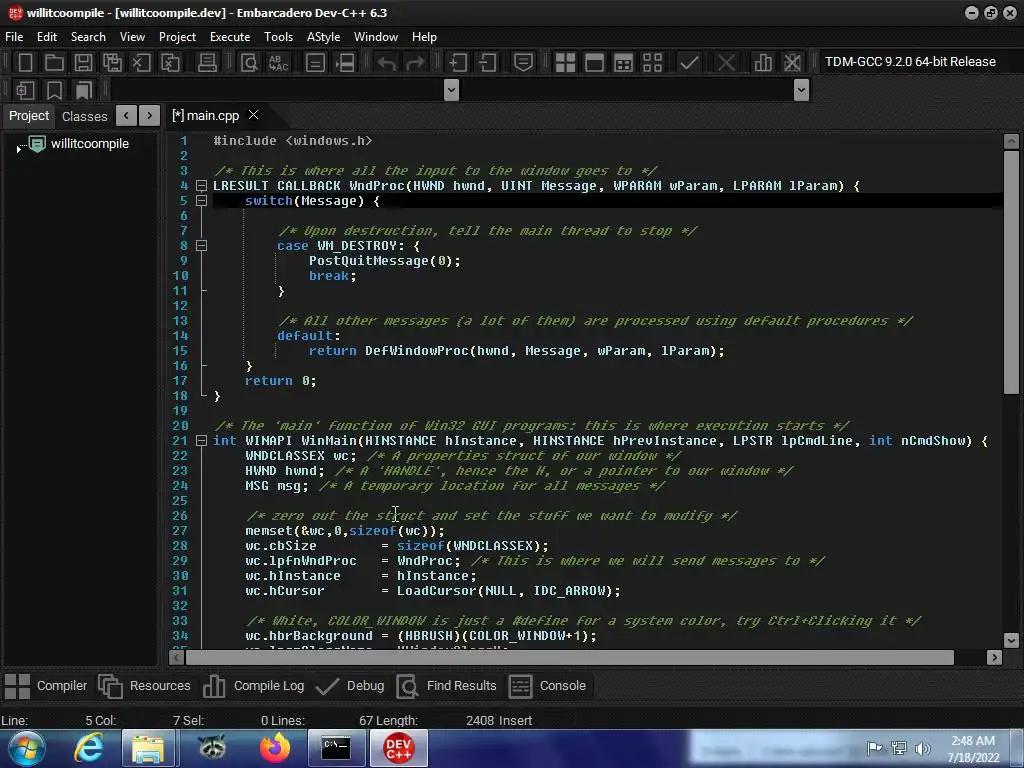Open the Compile Log bottom tab
The width and height of the screenshot is (1024, 768).
point(253,686)
